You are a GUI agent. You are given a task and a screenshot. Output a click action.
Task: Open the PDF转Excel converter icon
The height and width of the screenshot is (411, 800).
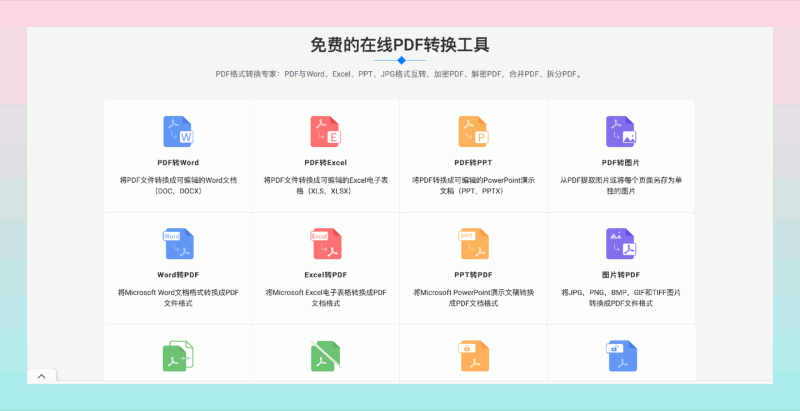point(326,132)
